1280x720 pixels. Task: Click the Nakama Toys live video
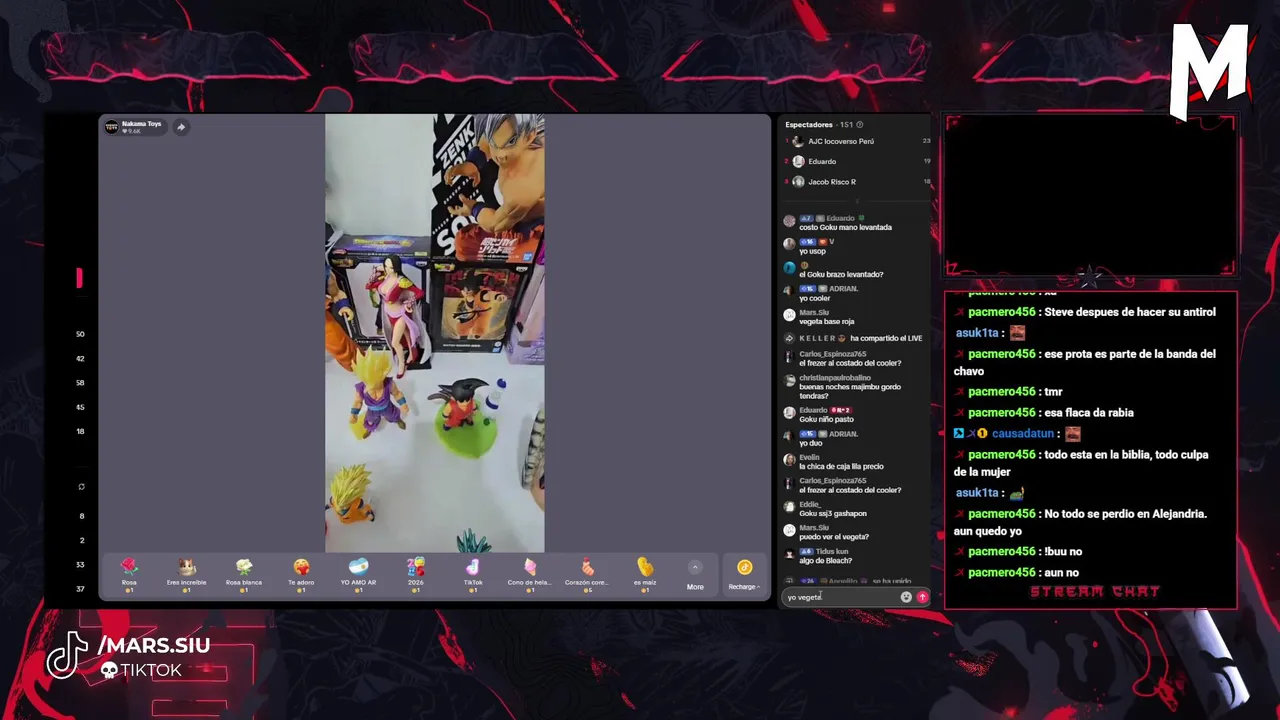point(434,333)
